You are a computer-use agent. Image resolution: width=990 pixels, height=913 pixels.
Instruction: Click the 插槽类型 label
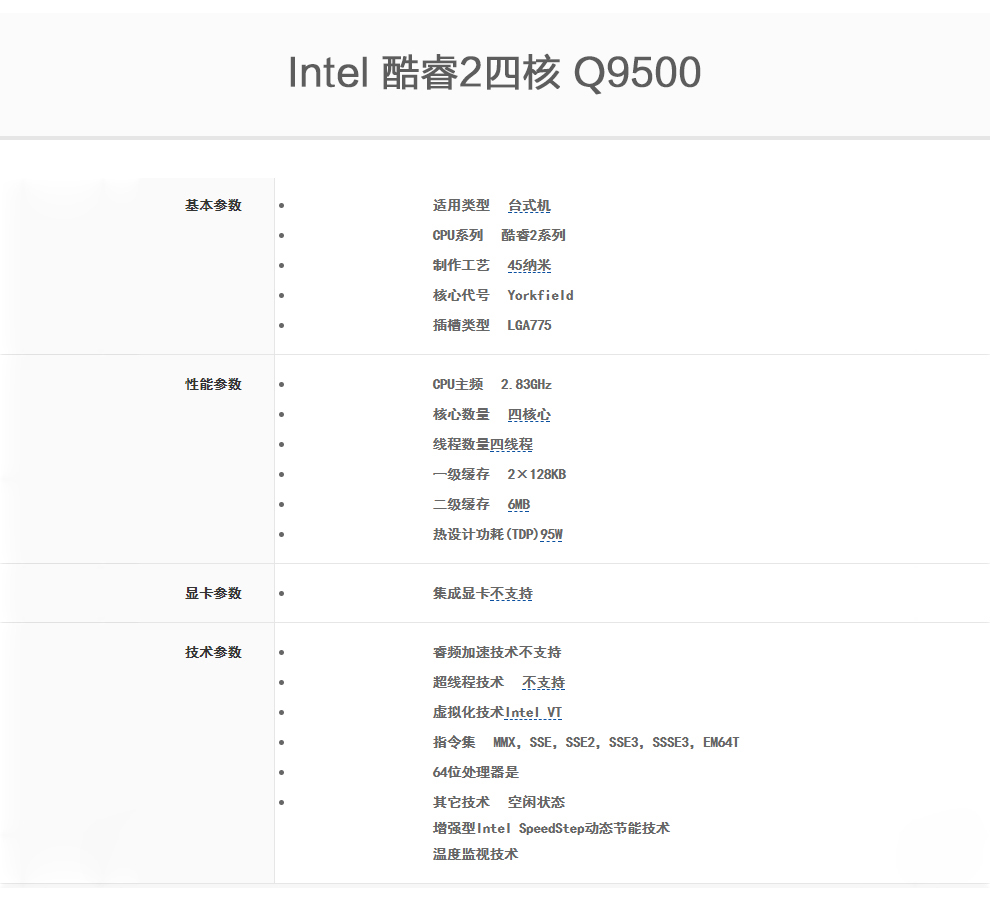click(461, 326)
